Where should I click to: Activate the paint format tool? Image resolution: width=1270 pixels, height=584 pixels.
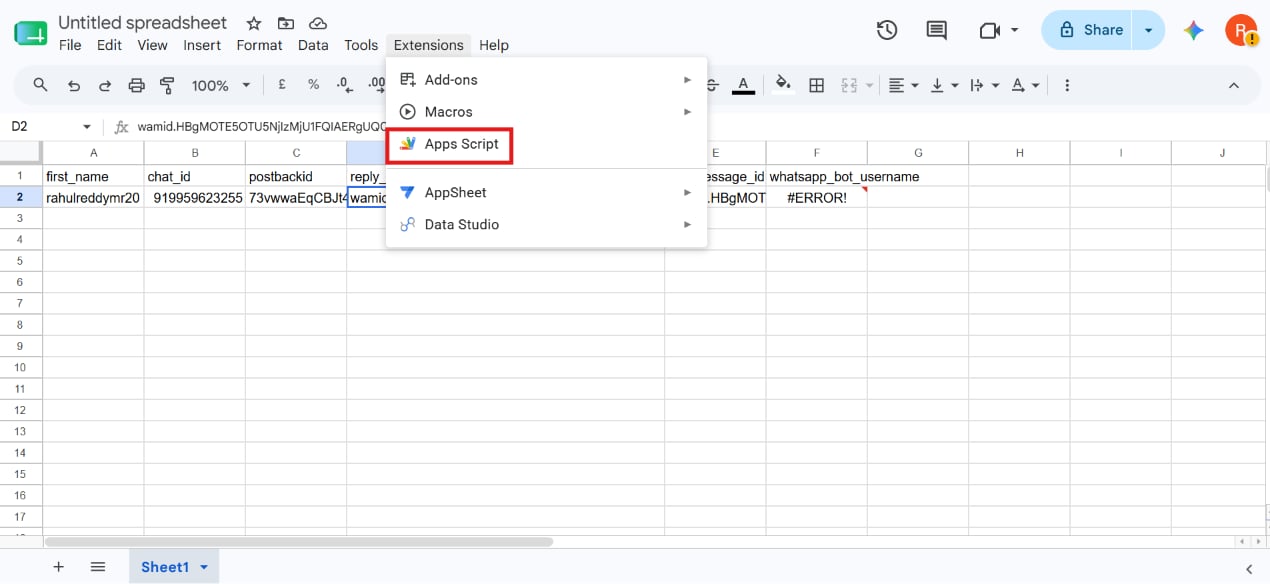[168, 85]
